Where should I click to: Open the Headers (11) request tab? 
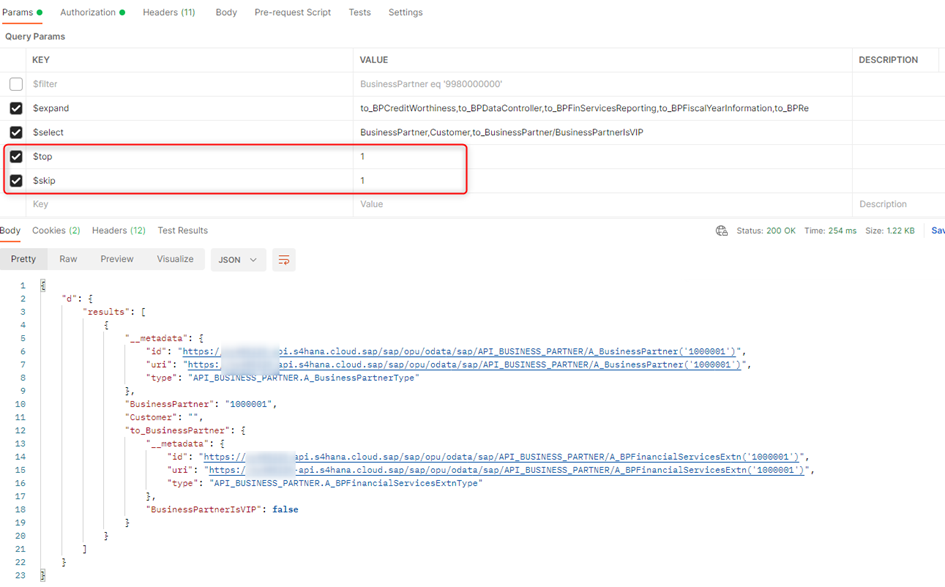pos(168,13)
